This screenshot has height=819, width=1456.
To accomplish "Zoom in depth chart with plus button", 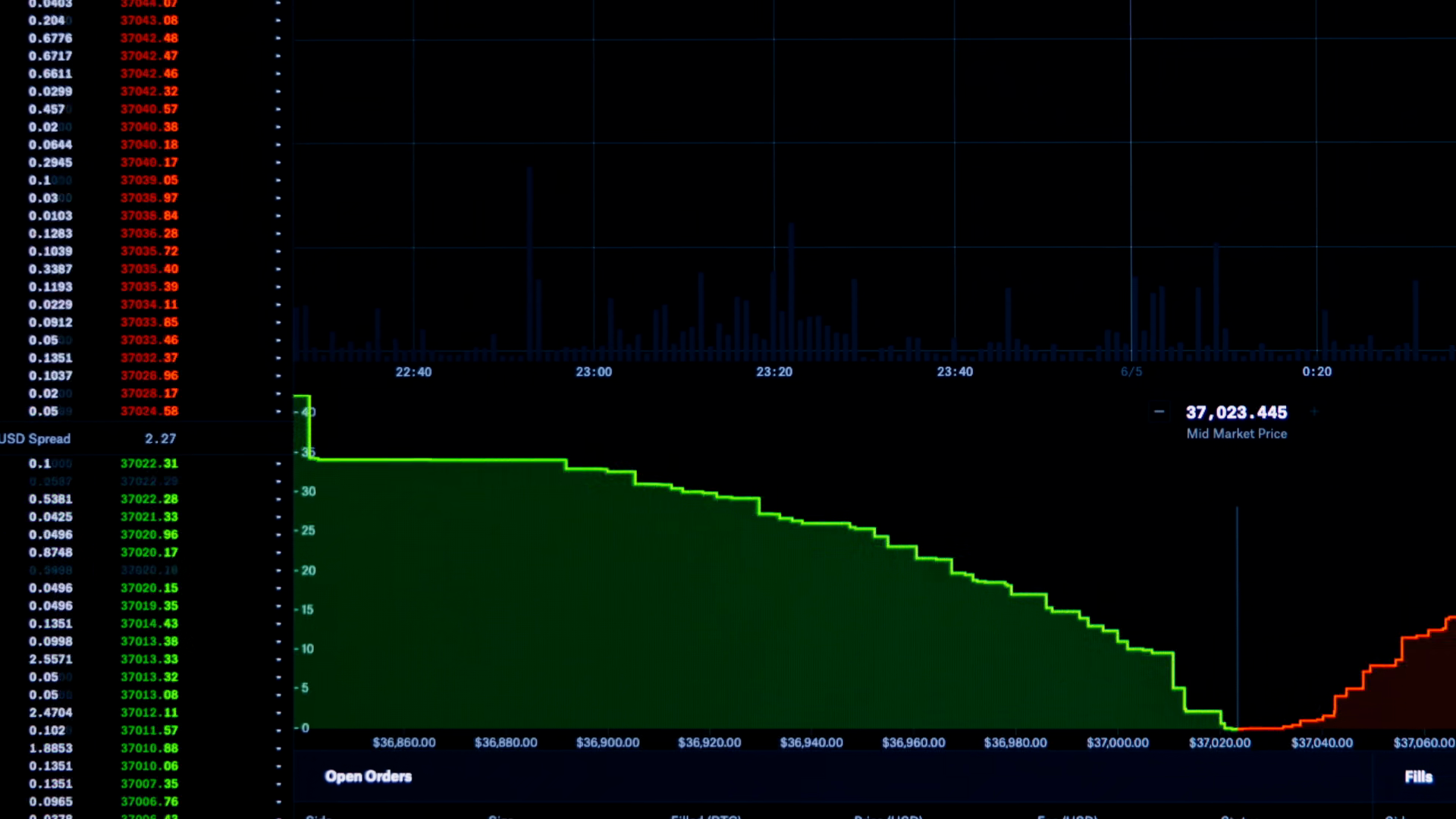I will [1314, 412].
